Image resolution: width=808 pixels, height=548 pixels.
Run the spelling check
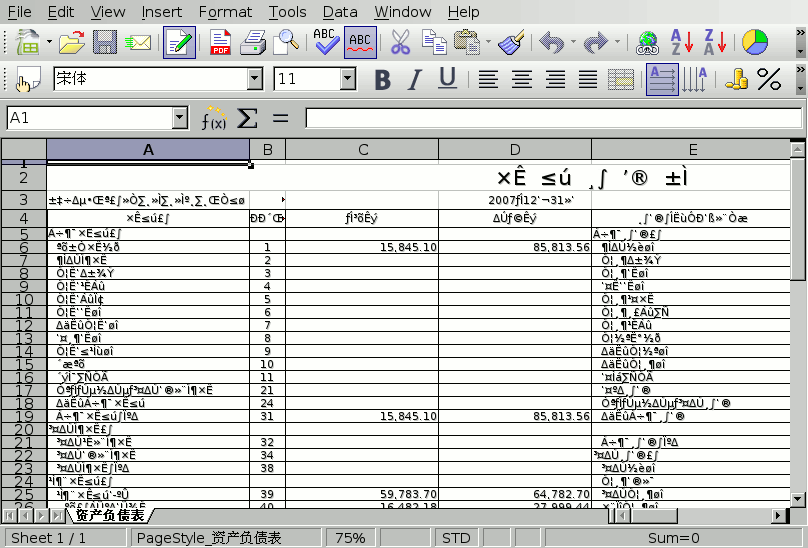(325, 42)
